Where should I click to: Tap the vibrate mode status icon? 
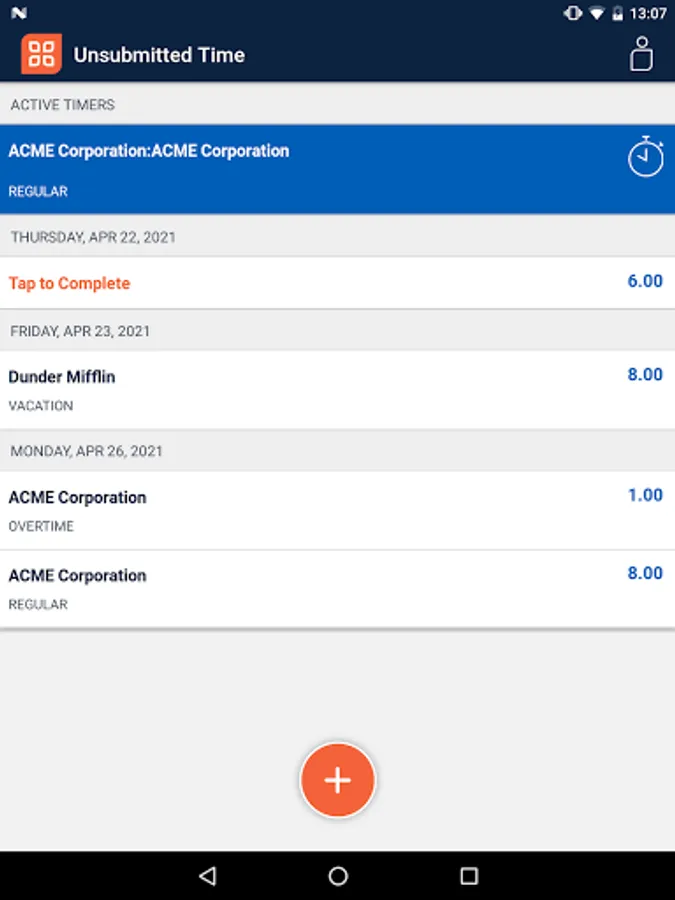click(573, 13)
